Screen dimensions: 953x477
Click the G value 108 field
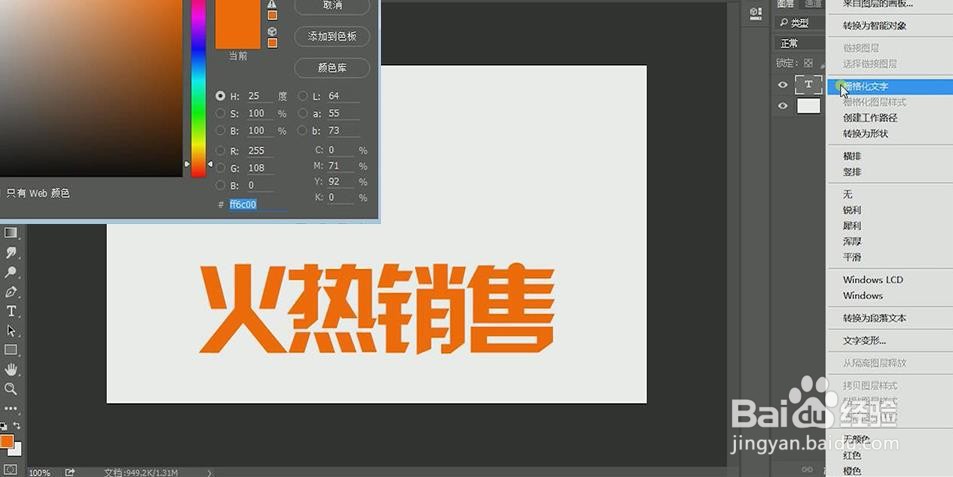(260, 168)
